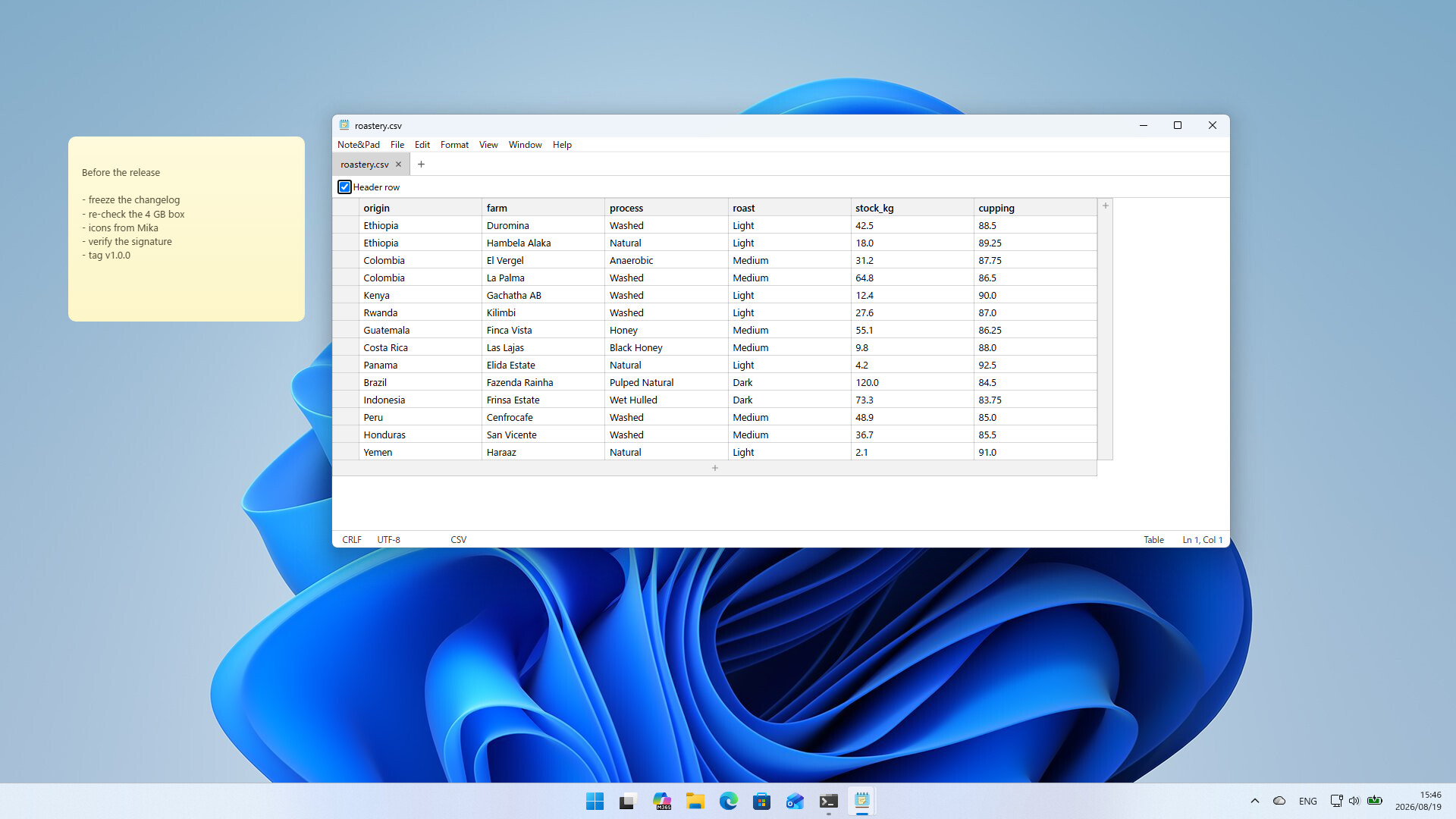Screen dimensions: 1456x819
Task: Select the Anaerobic process cell
Action: (x=667, y=260)
